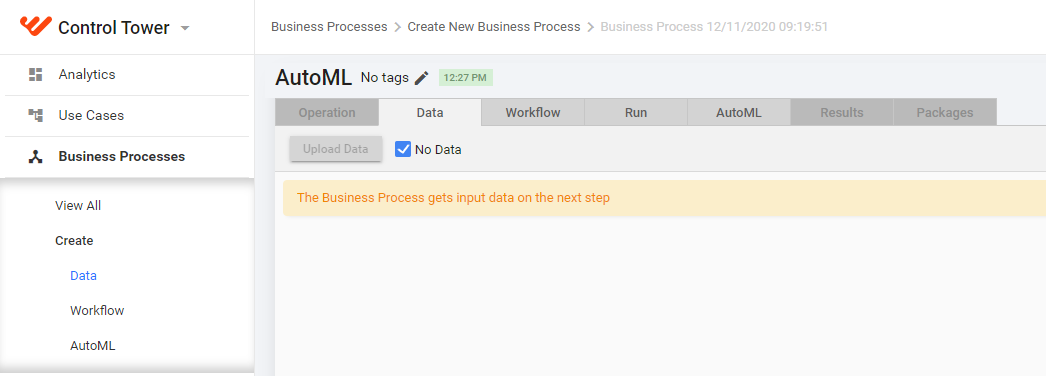Click the 12:27 PM time badge
This screenshot has height=376, width=1046.
(466, 78)
